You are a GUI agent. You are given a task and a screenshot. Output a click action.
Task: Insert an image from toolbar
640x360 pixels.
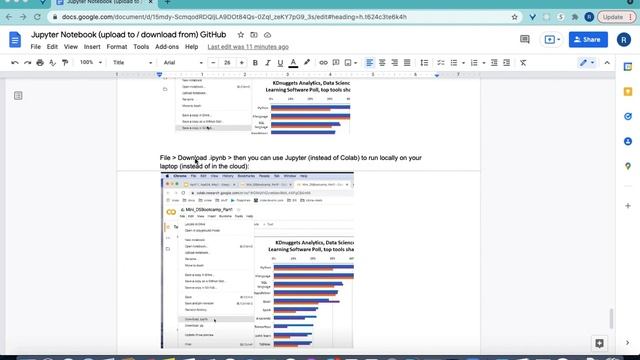tap(348, 63)
